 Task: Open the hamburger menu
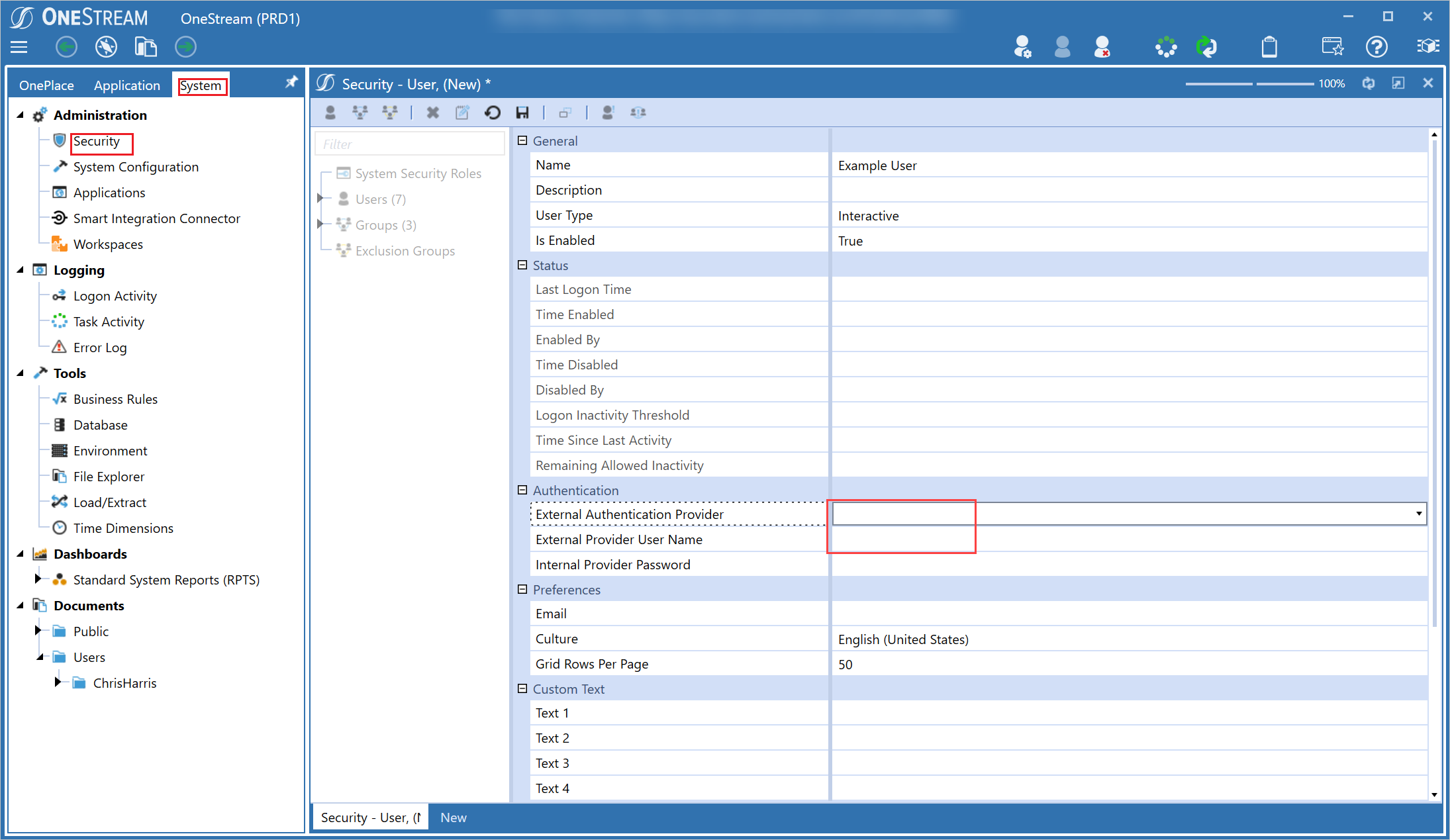[x=19, y=46]
